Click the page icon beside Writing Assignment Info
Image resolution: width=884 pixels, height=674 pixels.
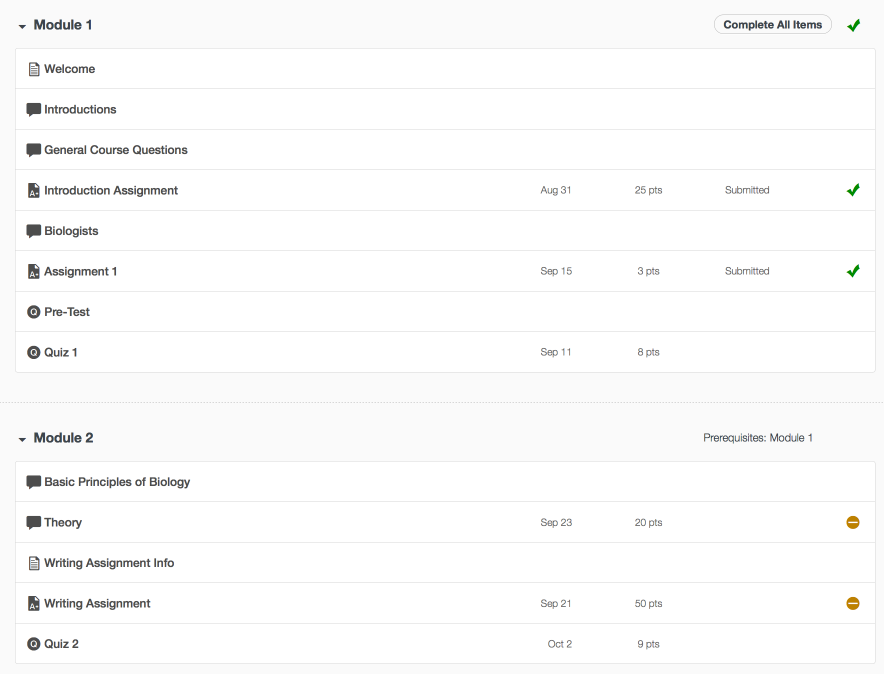pos(33,563)
